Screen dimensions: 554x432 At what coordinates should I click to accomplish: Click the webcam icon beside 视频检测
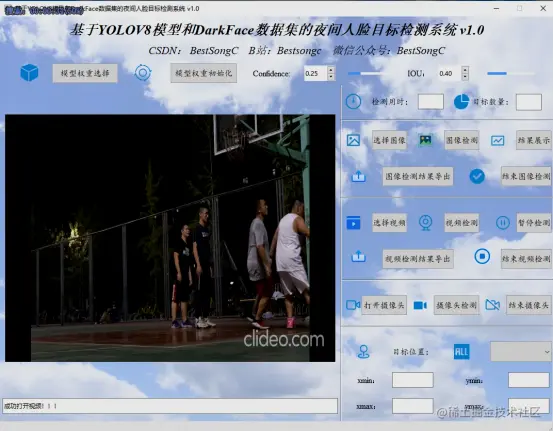(425, 223)
